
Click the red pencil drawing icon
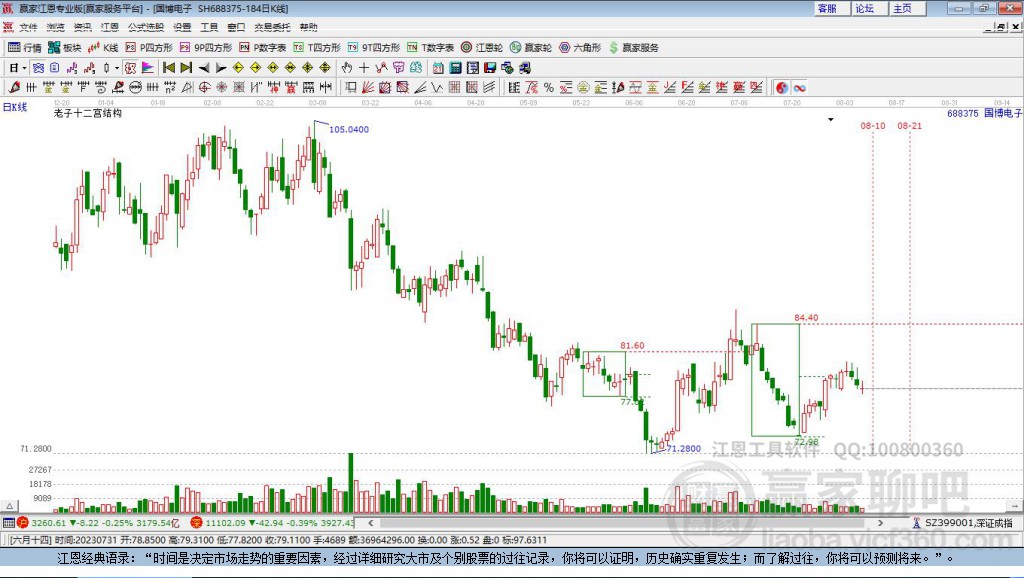point(14,87)
